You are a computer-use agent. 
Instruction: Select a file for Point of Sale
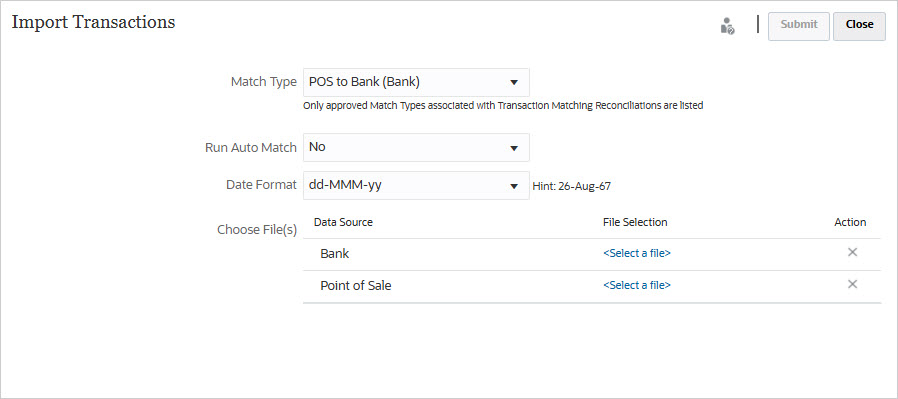click(637, 285)
